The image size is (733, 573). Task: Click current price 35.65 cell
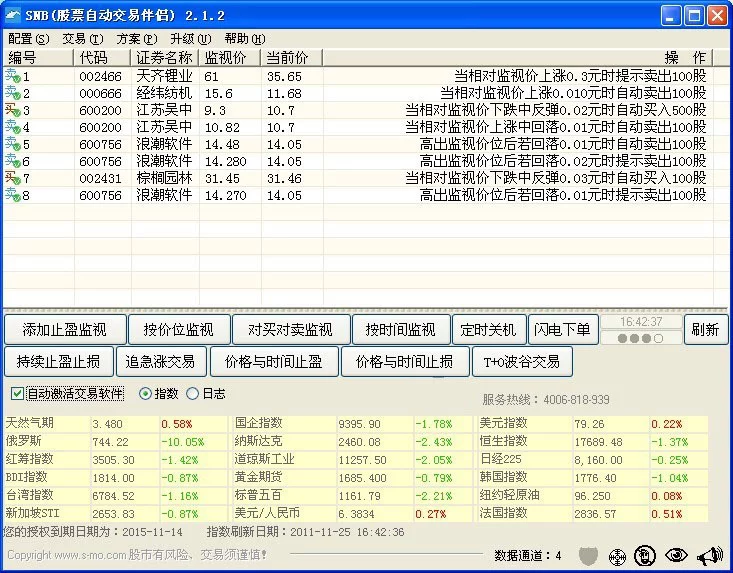coord(284,76)
